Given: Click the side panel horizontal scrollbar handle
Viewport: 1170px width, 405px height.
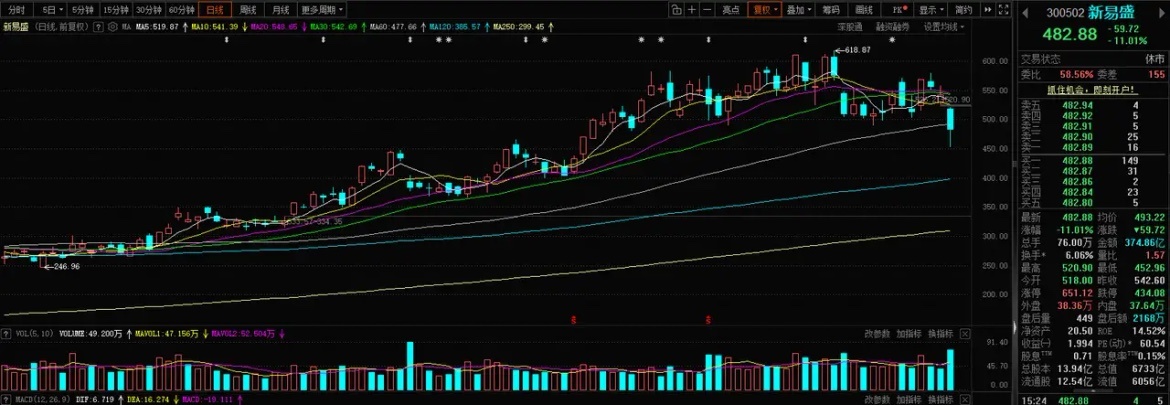Looking at the screenshot, I should click(1092, 390).
